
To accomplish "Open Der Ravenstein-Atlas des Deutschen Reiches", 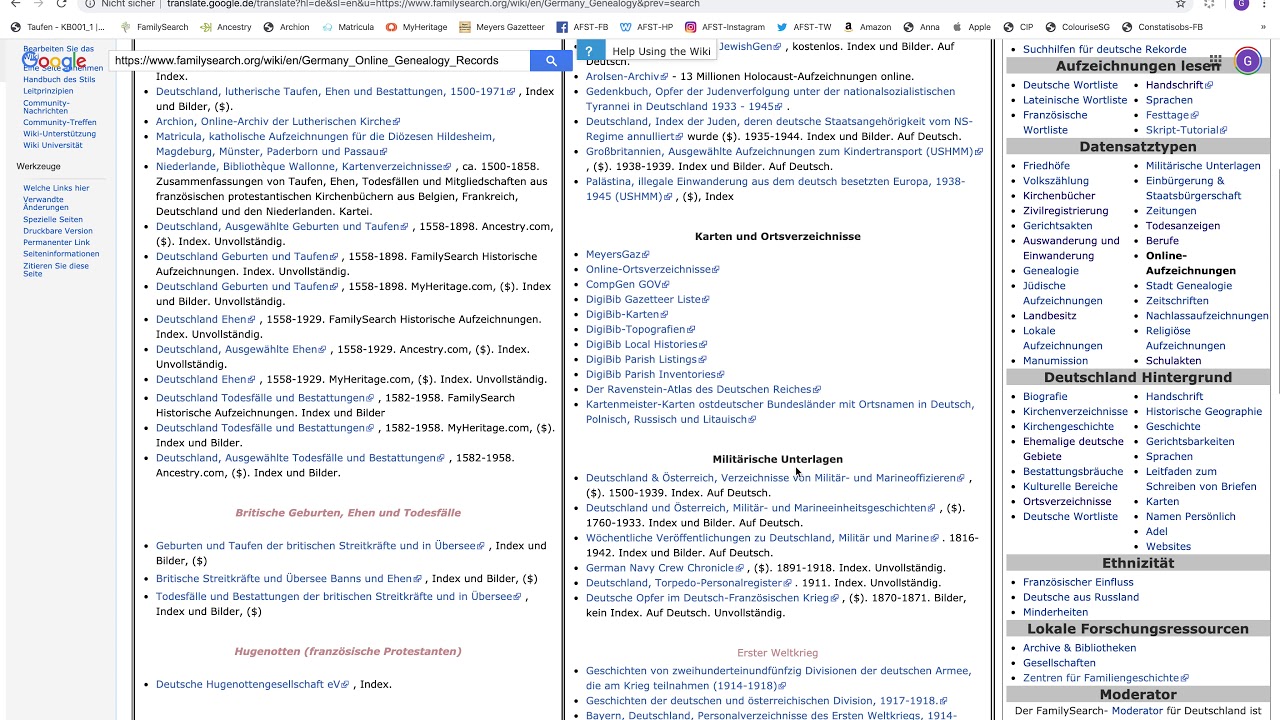I will pos(703,389).
